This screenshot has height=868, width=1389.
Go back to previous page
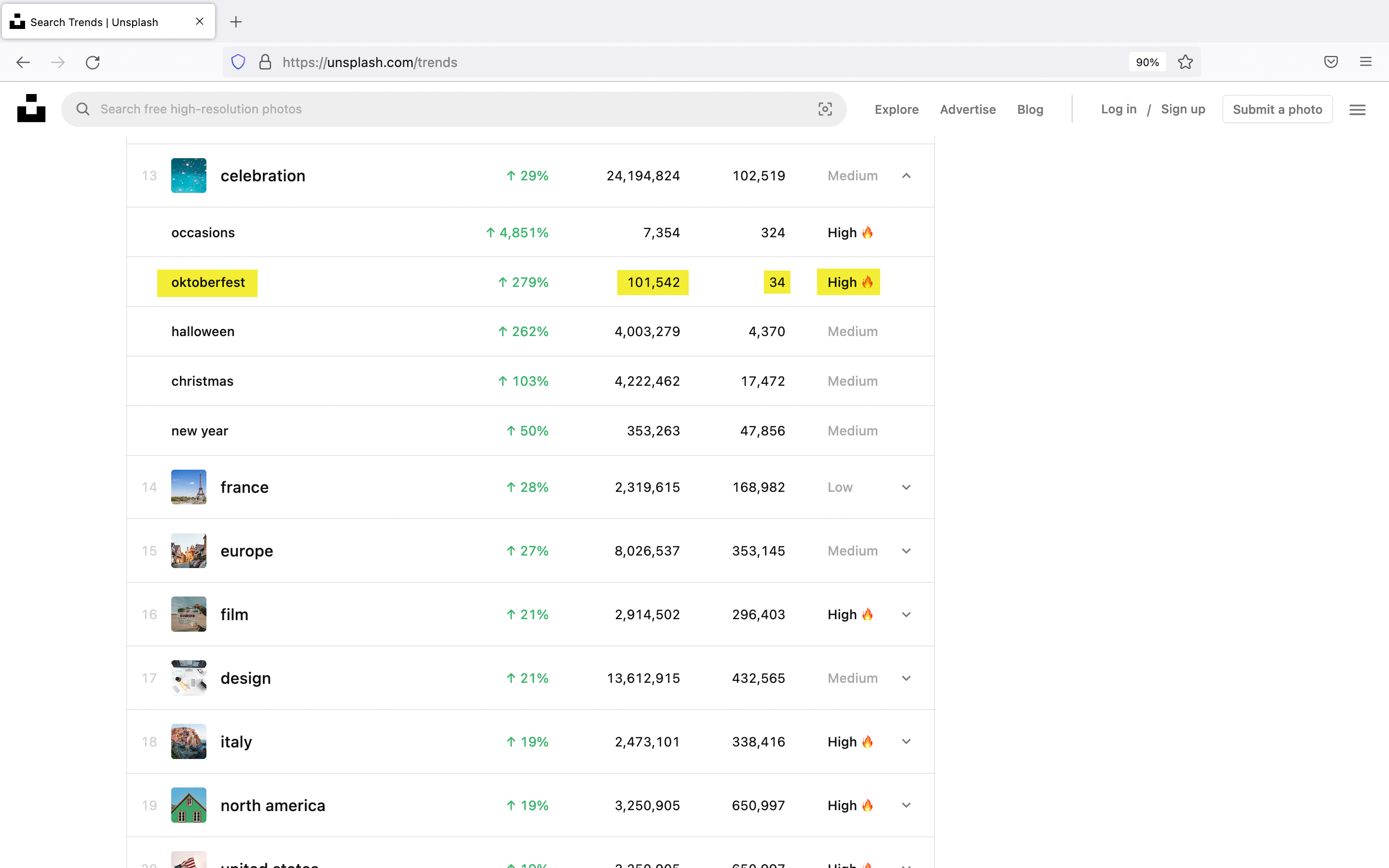[23, 62]
